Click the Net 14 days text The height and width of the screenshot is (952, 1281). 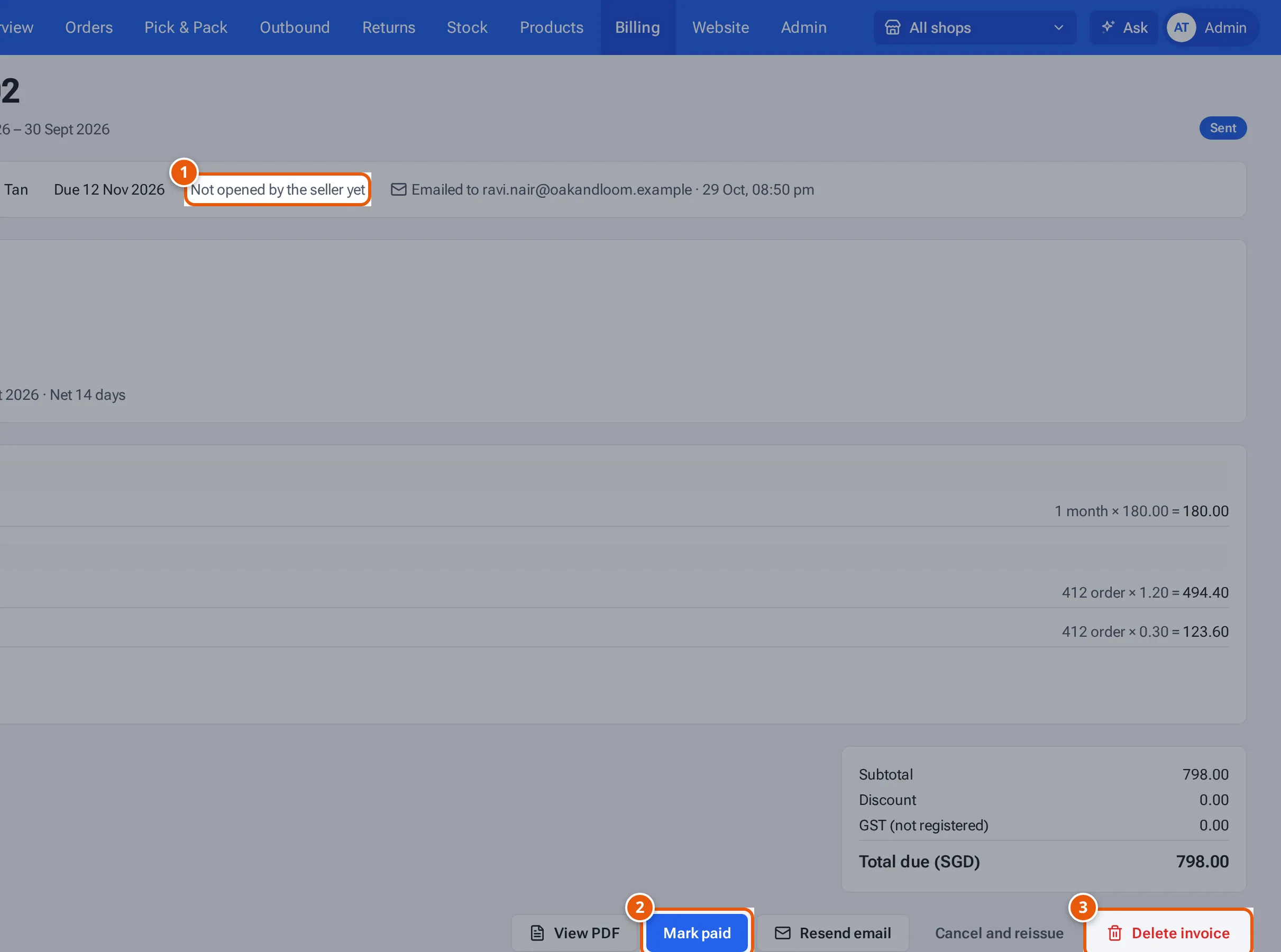[x=88, y=394]
